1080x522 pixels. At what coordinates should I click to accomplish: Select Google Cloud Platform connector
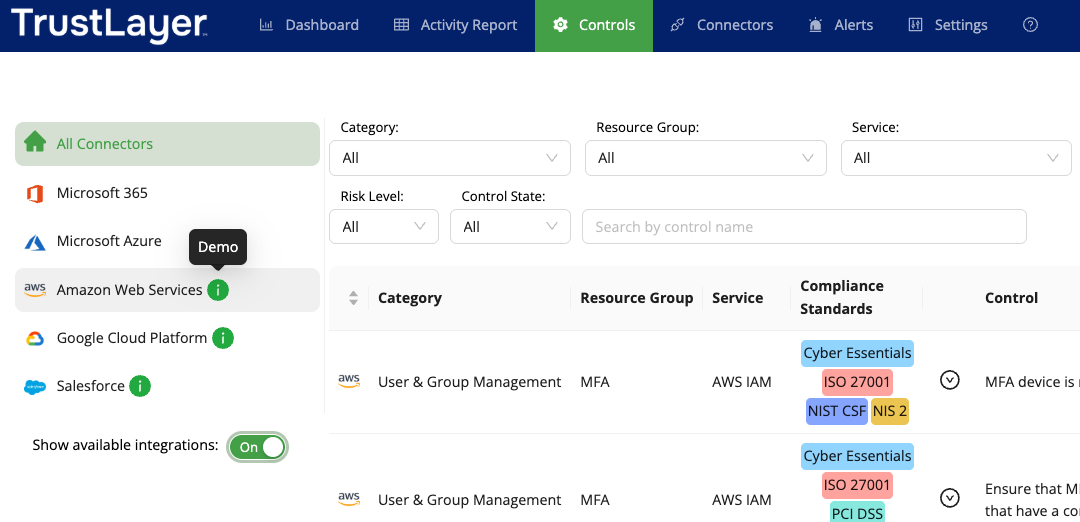pos(167,338)
